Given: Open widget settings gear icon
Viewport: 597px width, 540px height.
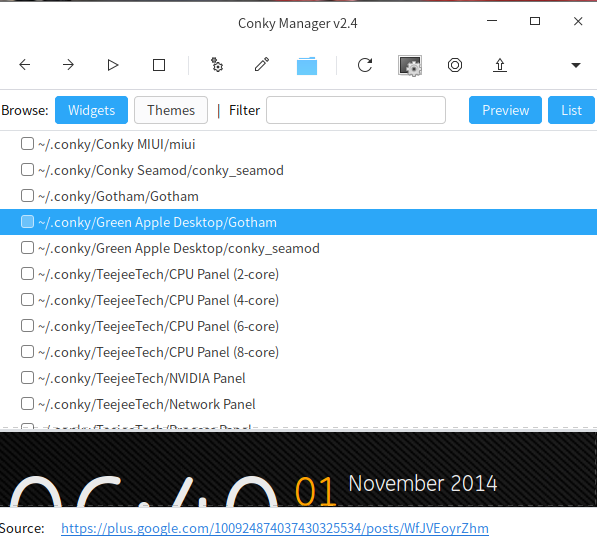Looking at the screenshot, I should tap(217, 65).
